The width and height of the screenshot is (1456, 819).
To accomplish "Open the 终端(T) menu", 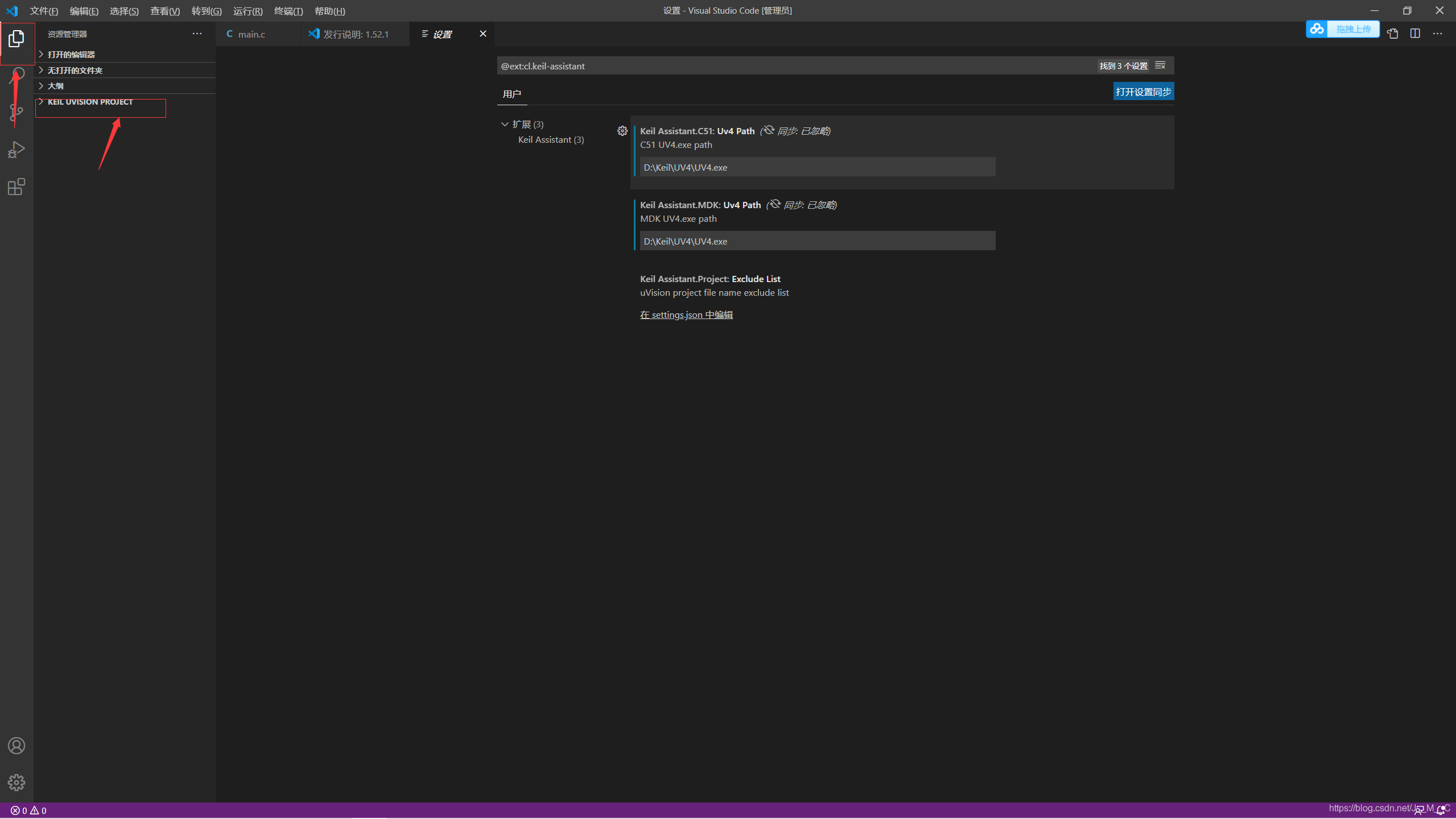I will [x=288, y=11].
